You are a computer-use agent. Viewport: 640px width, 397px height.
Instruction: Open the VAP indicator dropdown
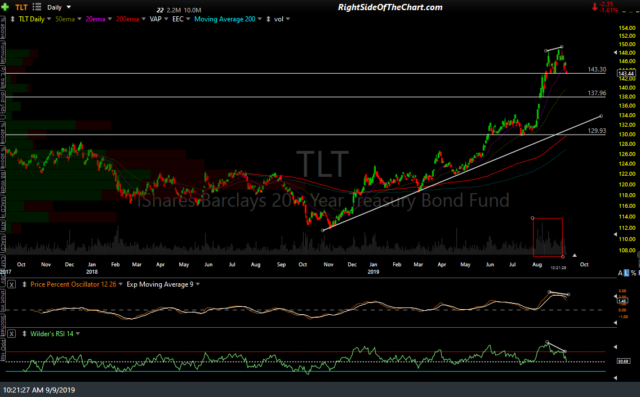click(x=166, y=19)
